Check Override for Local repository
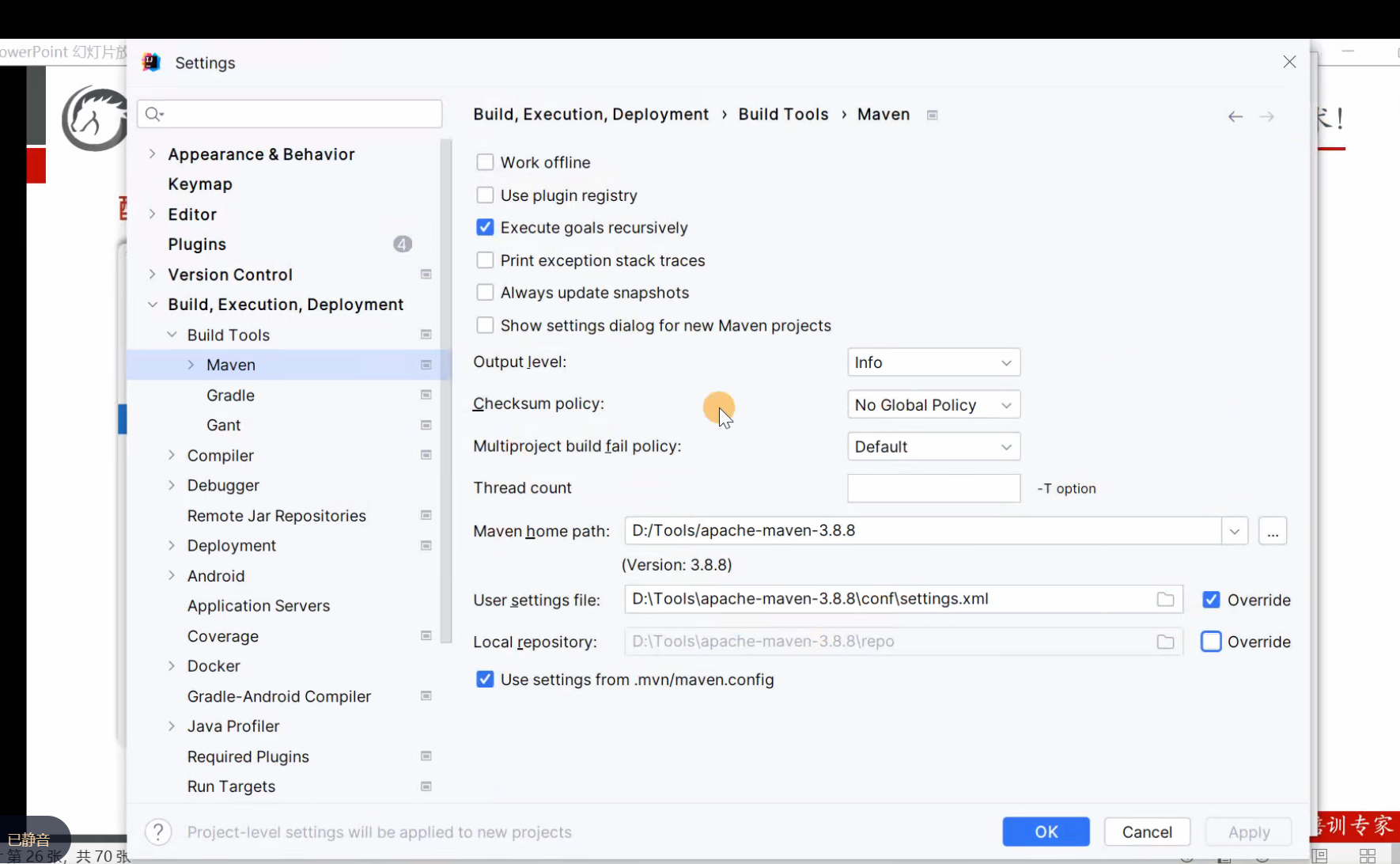The image size is (1400, 864). pos(1211,642)
